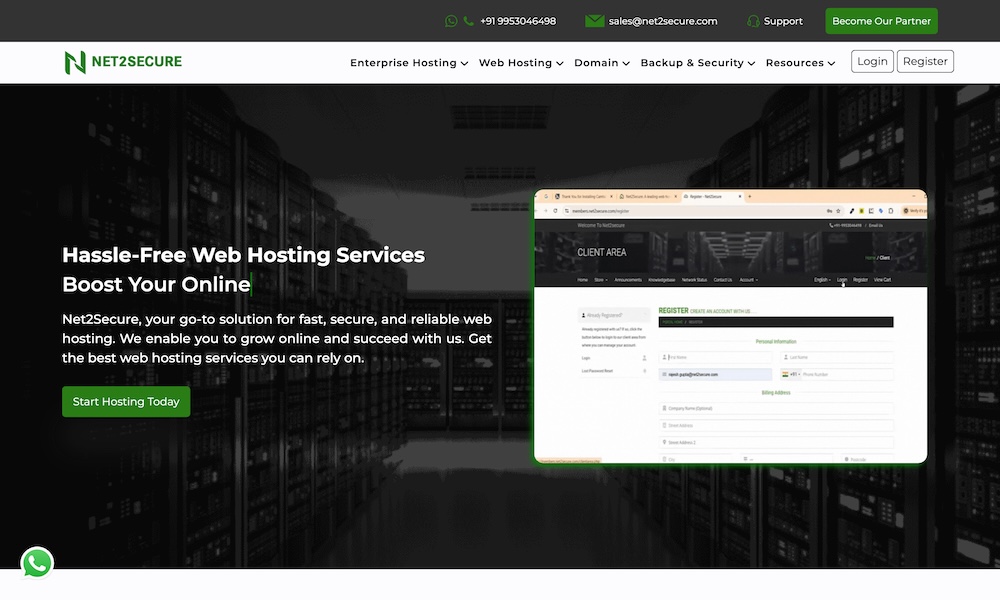Screen dimensions: 1000x600
Task: Open the floating WhatsApp chat button
Action: click(37, 563)
